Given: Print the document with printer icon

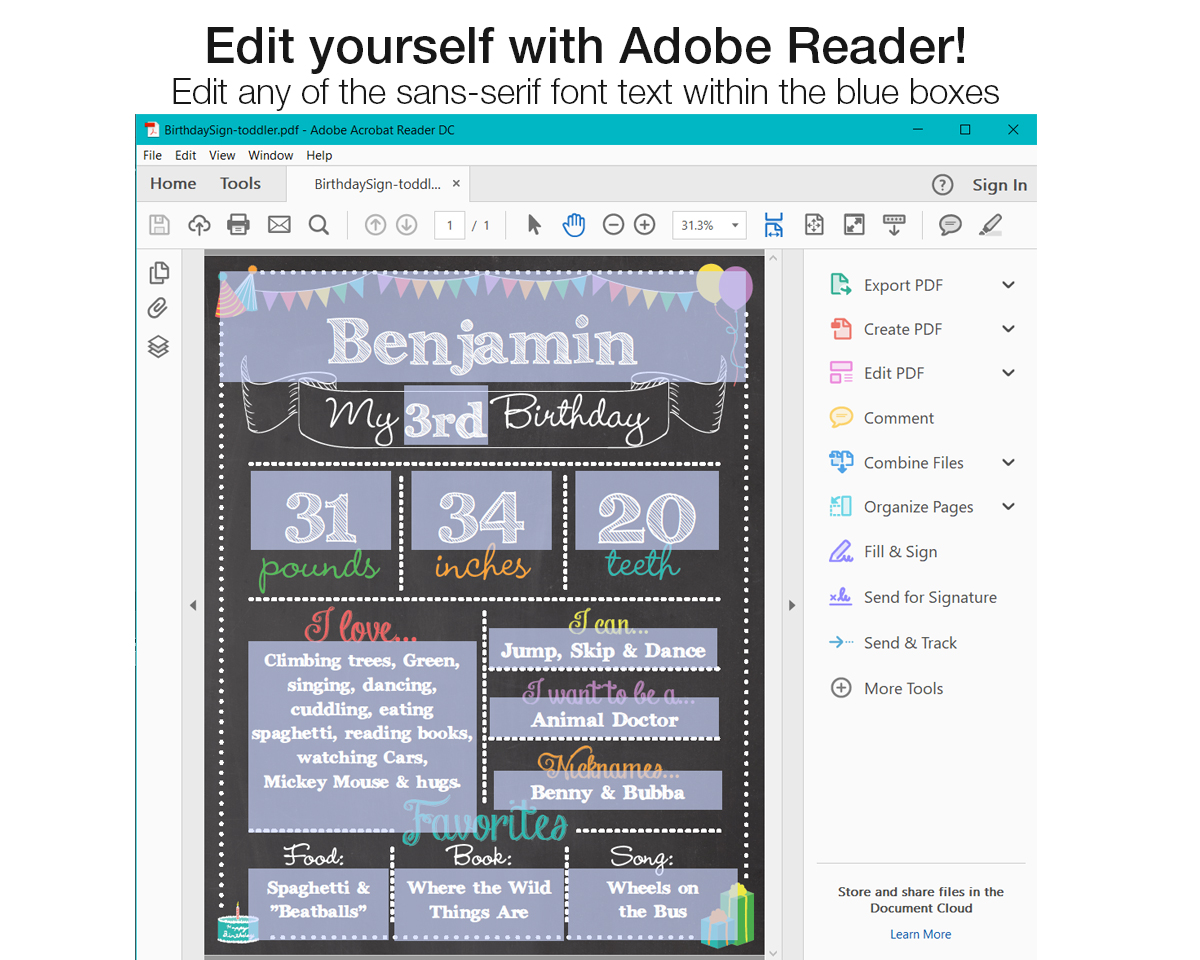Looking at the screenshot, I should tap(238, 225).
